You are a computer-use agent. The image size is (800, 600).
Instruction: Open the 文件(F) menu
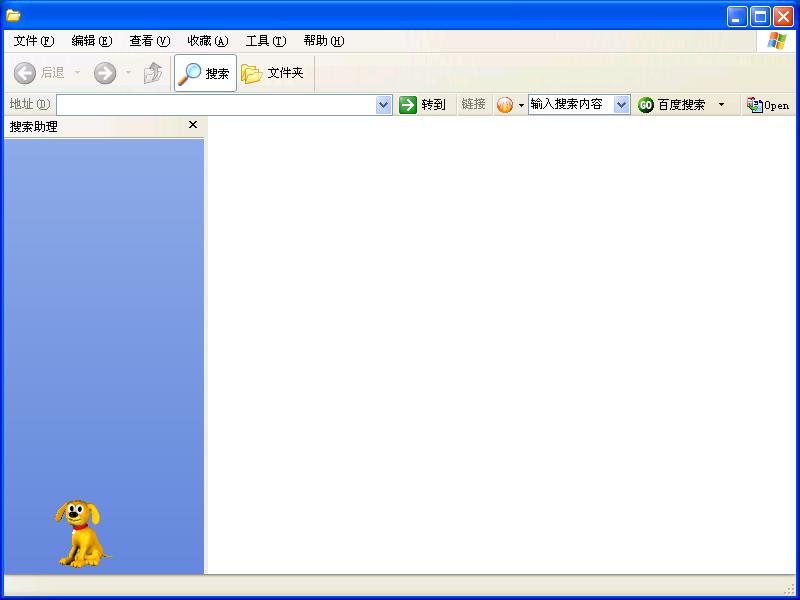pyautogui.click(x=34, y=41)
